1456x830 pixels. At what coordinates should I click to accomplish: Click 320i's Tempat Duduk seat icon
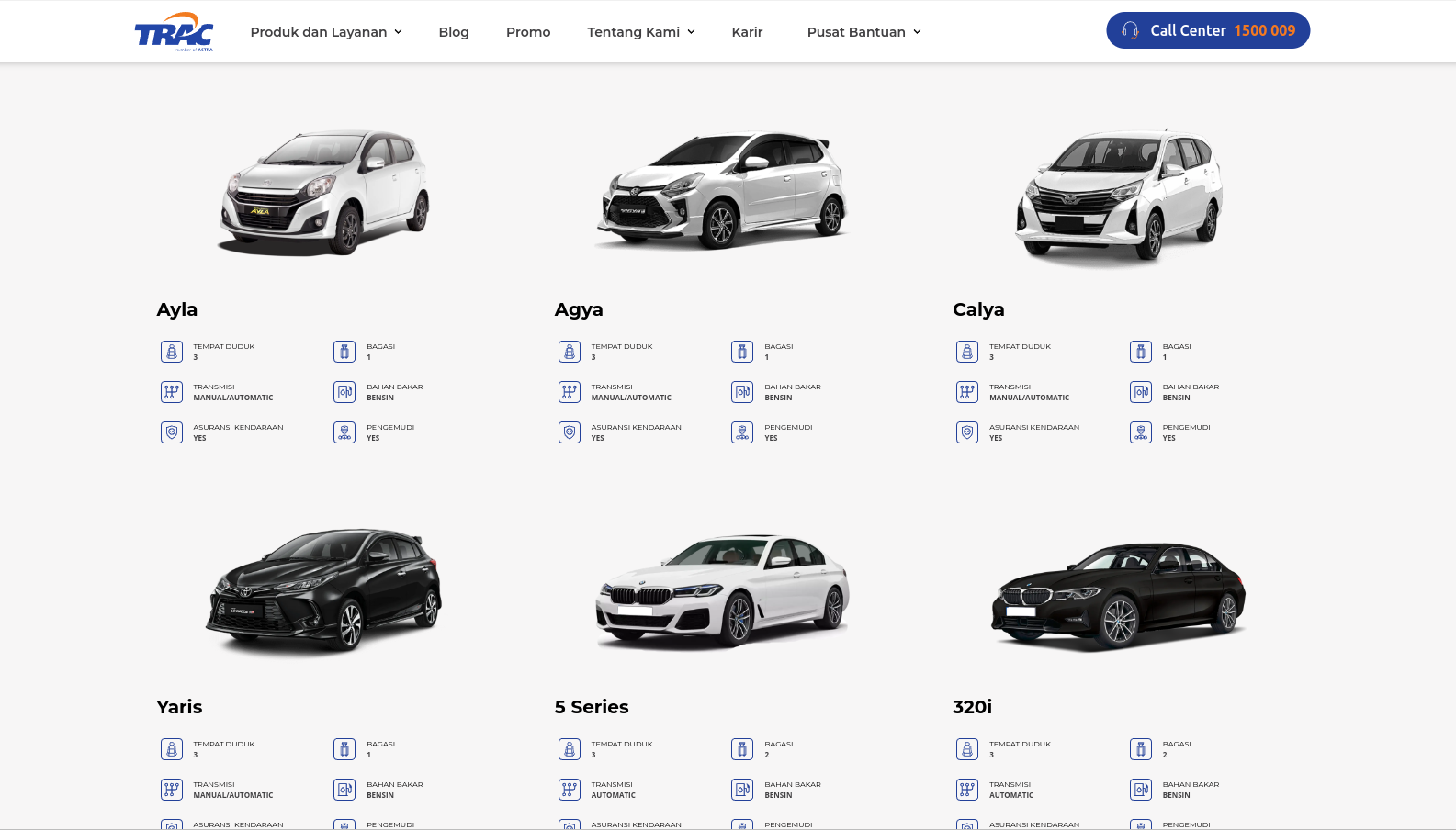(x=967, y=749)
